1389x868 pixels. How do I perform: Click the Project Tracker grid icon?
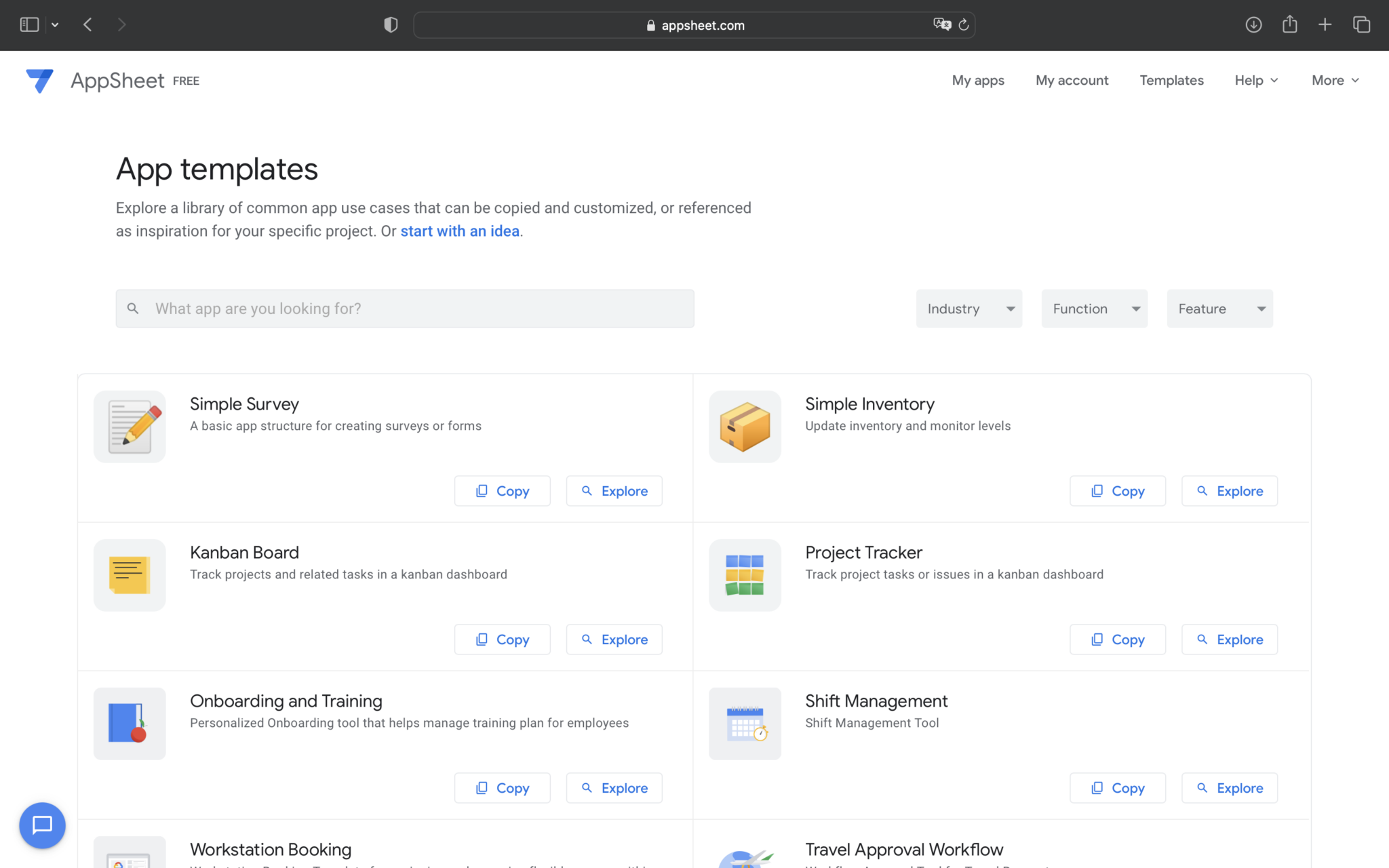[744, 574]
